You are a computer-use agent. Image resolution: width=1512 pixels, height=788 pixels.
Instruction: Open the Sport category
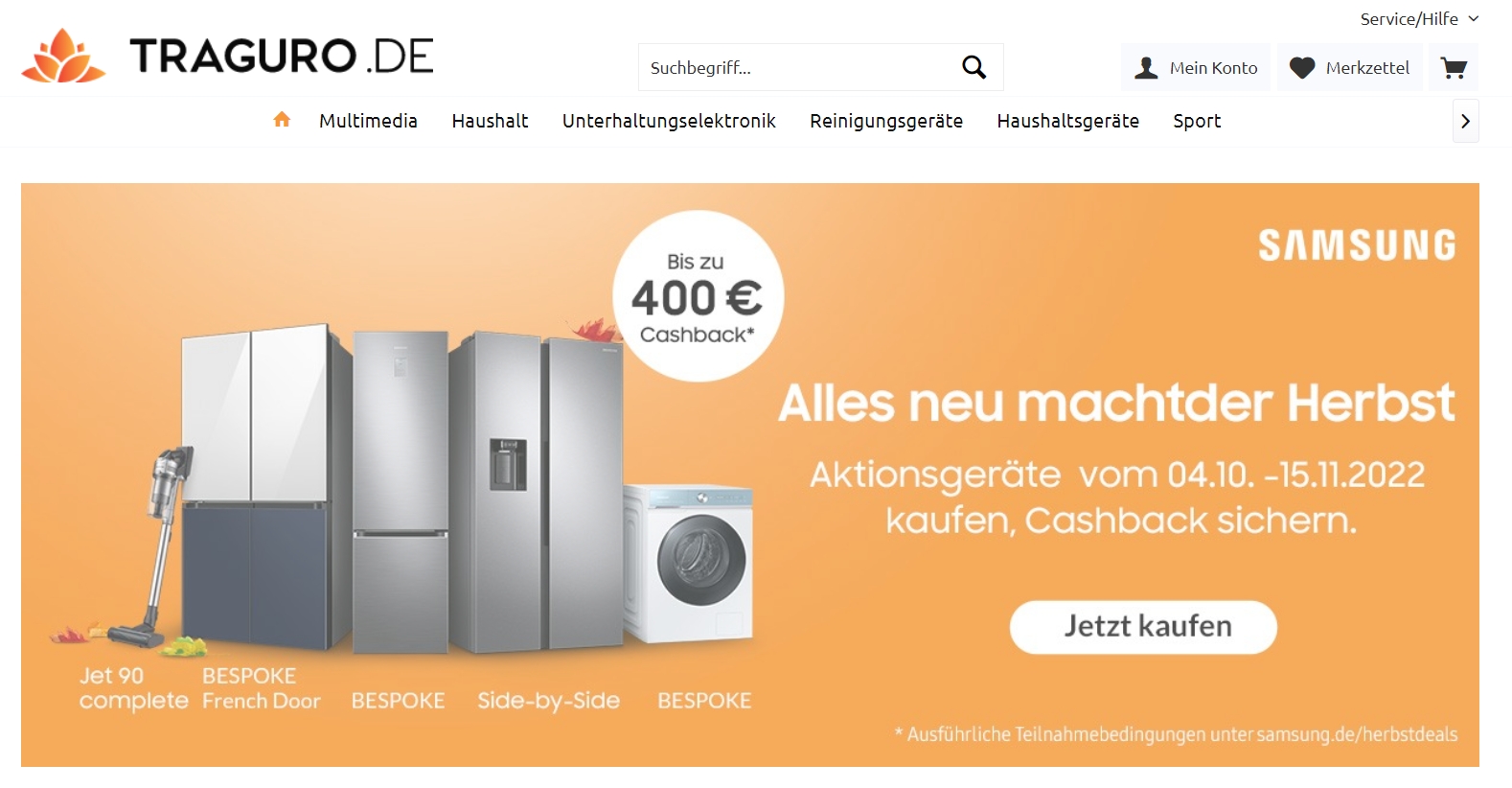[x=1197, y=121]
